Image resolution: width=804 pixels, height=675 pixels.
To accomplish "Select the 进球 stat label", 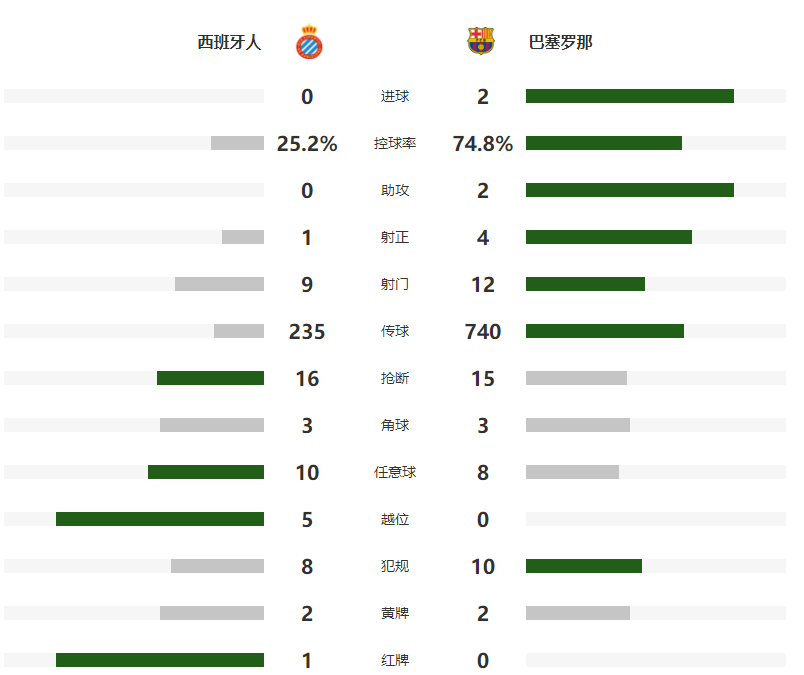I will pyautogui.click(x=395, y=97).
